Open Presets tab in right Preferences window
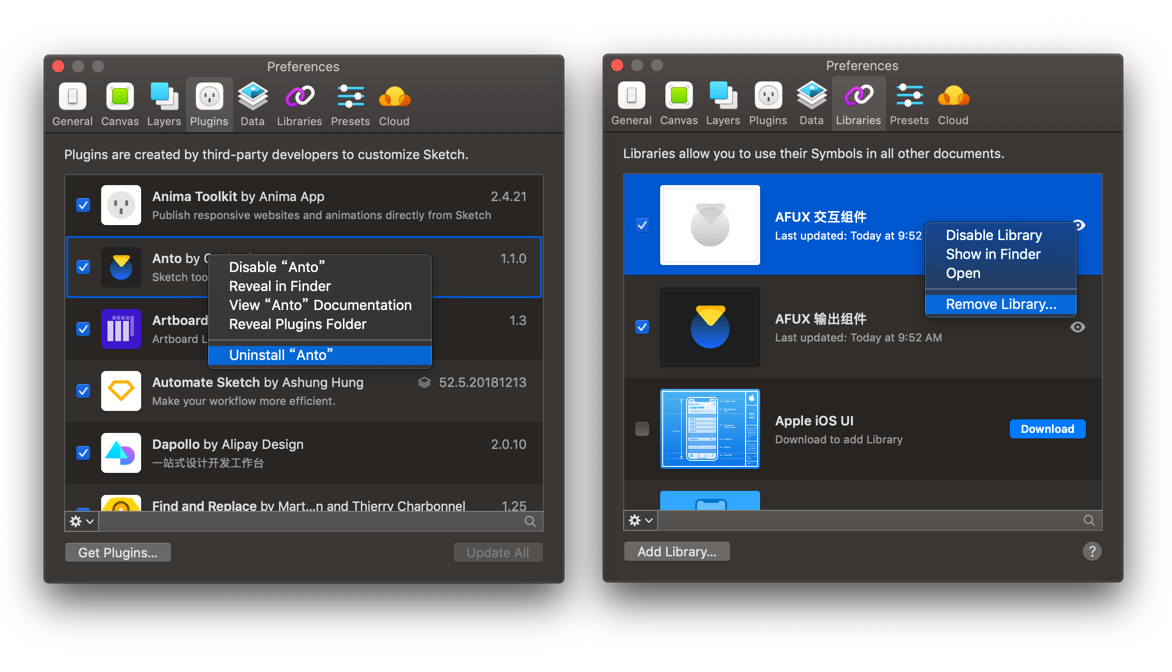This screenshot has height=672, width=1172. (909, 103)
